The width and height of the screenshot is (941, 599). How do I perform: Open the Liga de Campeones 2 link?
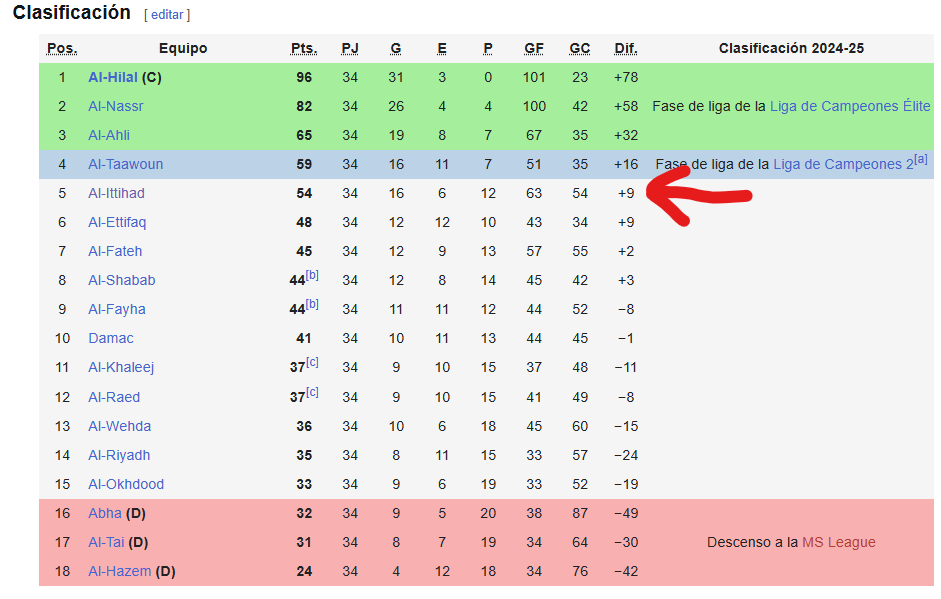click(843, 164)
